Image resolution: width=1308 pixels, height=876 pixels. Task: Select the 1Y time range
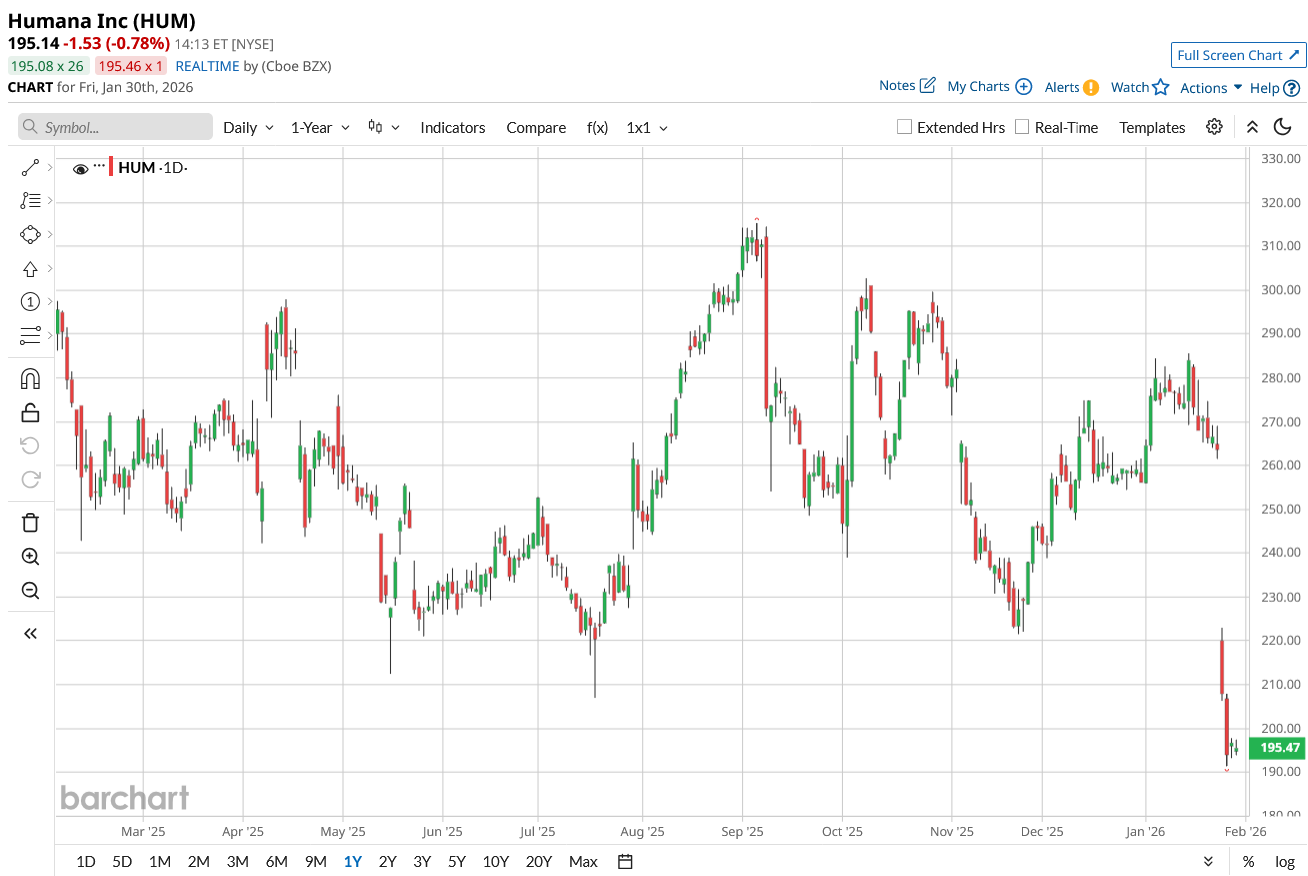pos(353,861)
